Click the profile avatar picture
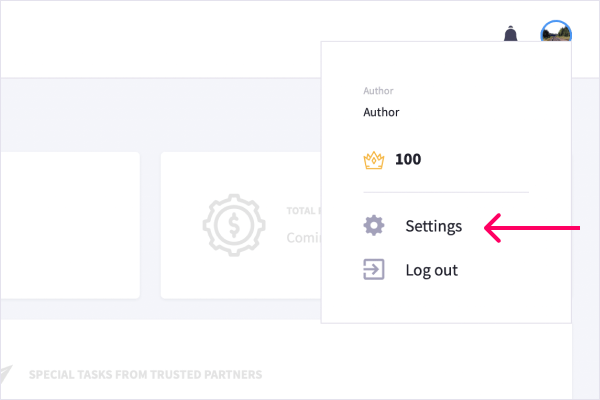The height and width of the screenshot is (400, 600). point(556,31)
